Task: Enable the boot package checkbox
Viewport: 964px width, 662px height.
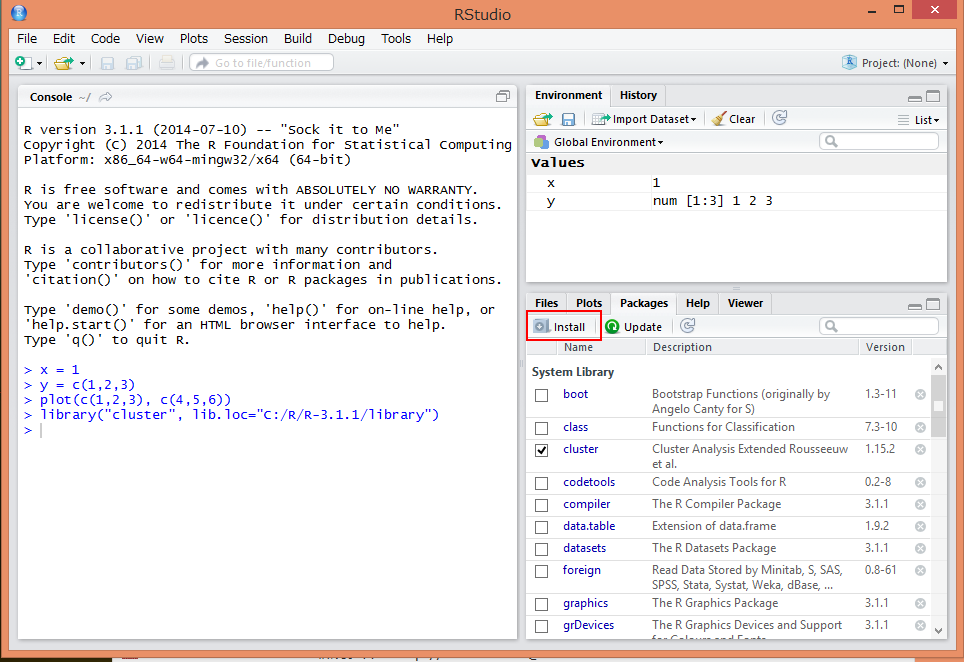Action: click(x=542, y=395)
